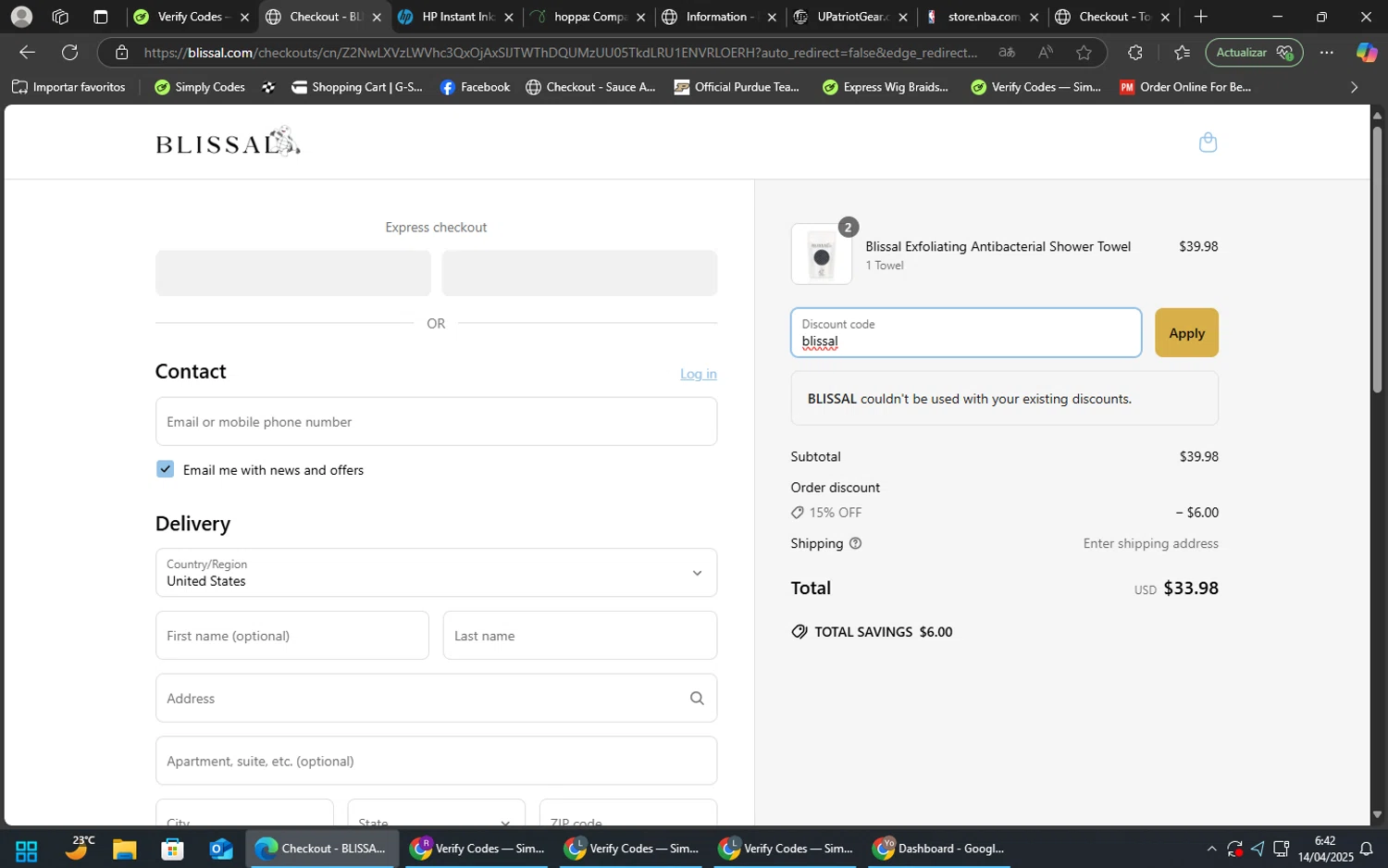Open browser extensions puzzle icon

[x=1135, y=53]
